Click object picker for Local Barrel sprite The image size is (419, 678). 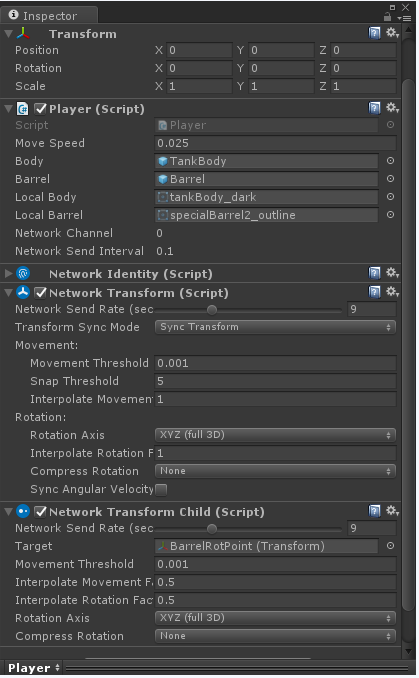tap(390, 215)
